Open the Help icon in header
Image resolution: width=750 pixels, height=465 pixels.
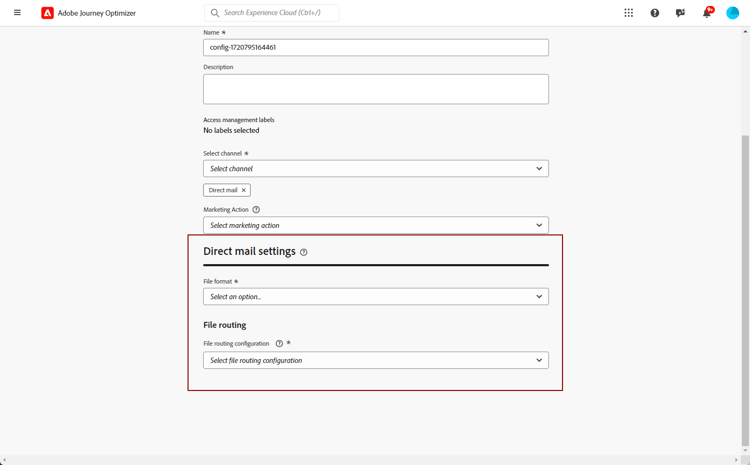click(655, 13)
